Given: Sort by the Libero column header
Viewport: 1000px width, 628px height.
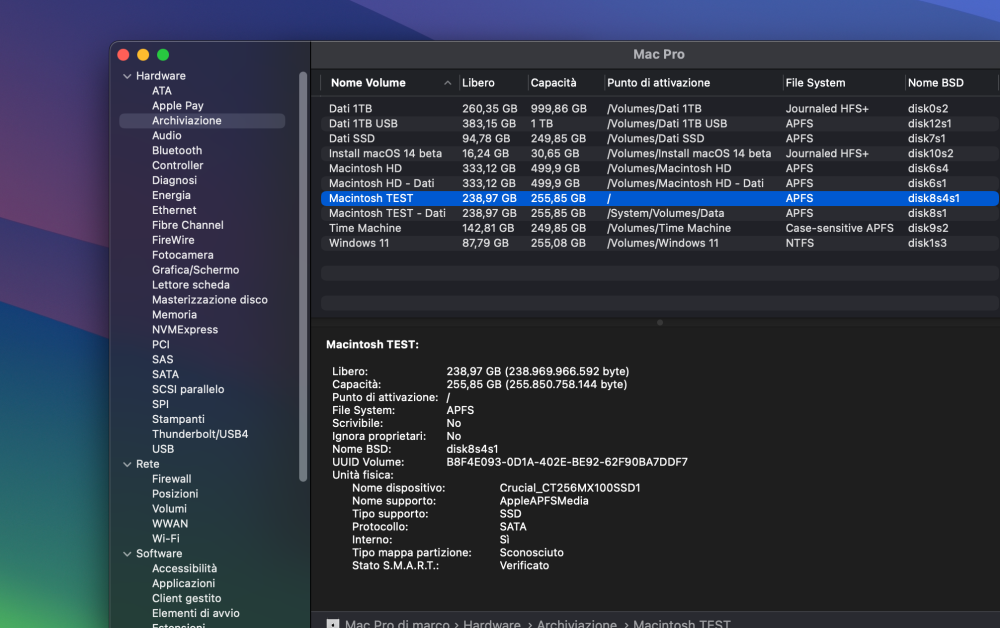Looking at the screenshot, I should 478,83.
